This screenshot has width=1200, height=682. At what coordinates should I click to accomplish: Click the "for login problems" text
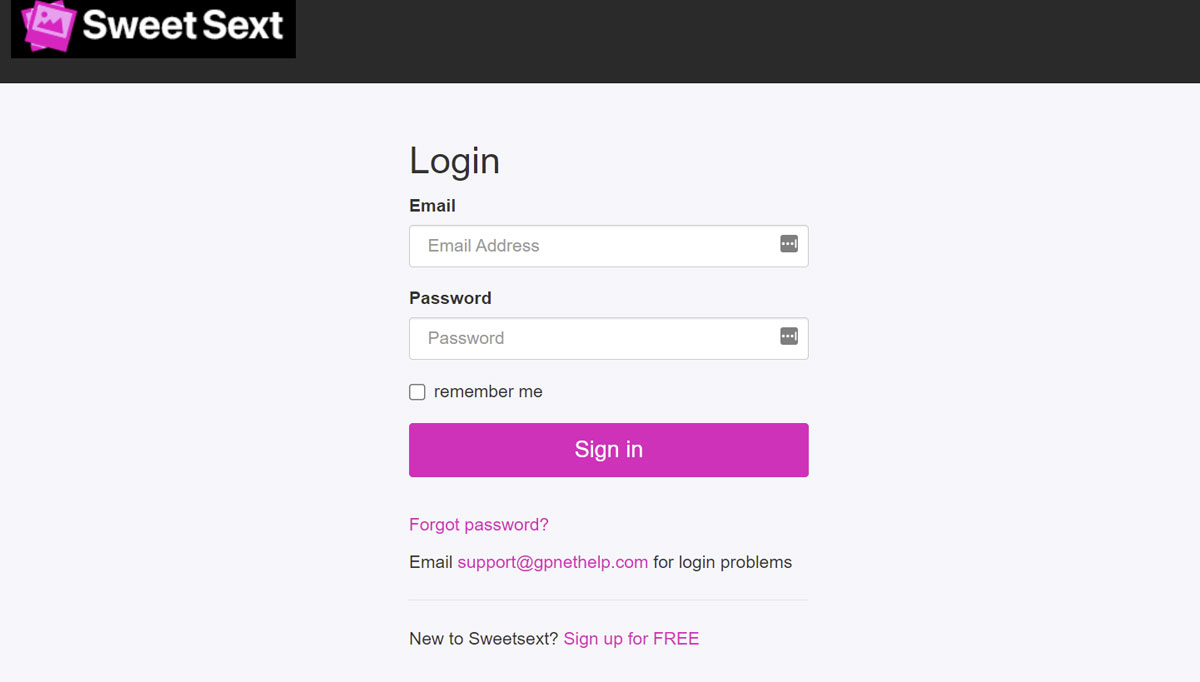pos(722,562)
